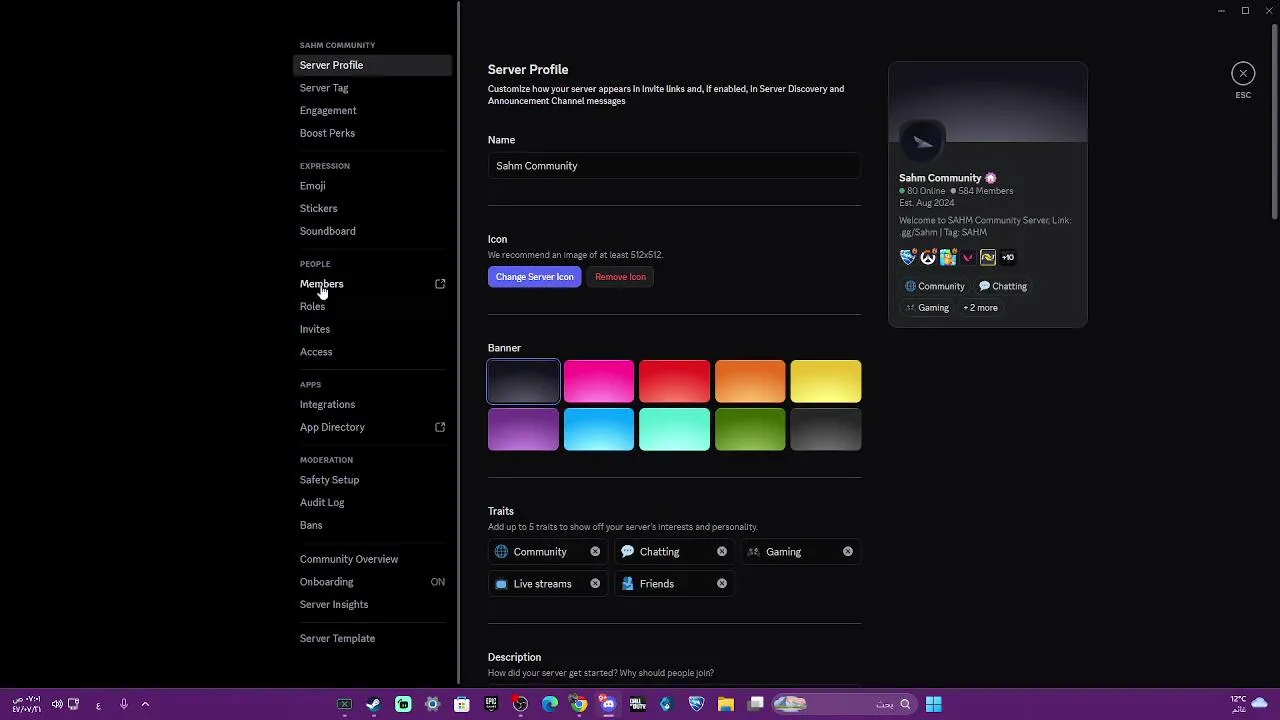
Task: Select the blue banner color
Action: [599, 429]
